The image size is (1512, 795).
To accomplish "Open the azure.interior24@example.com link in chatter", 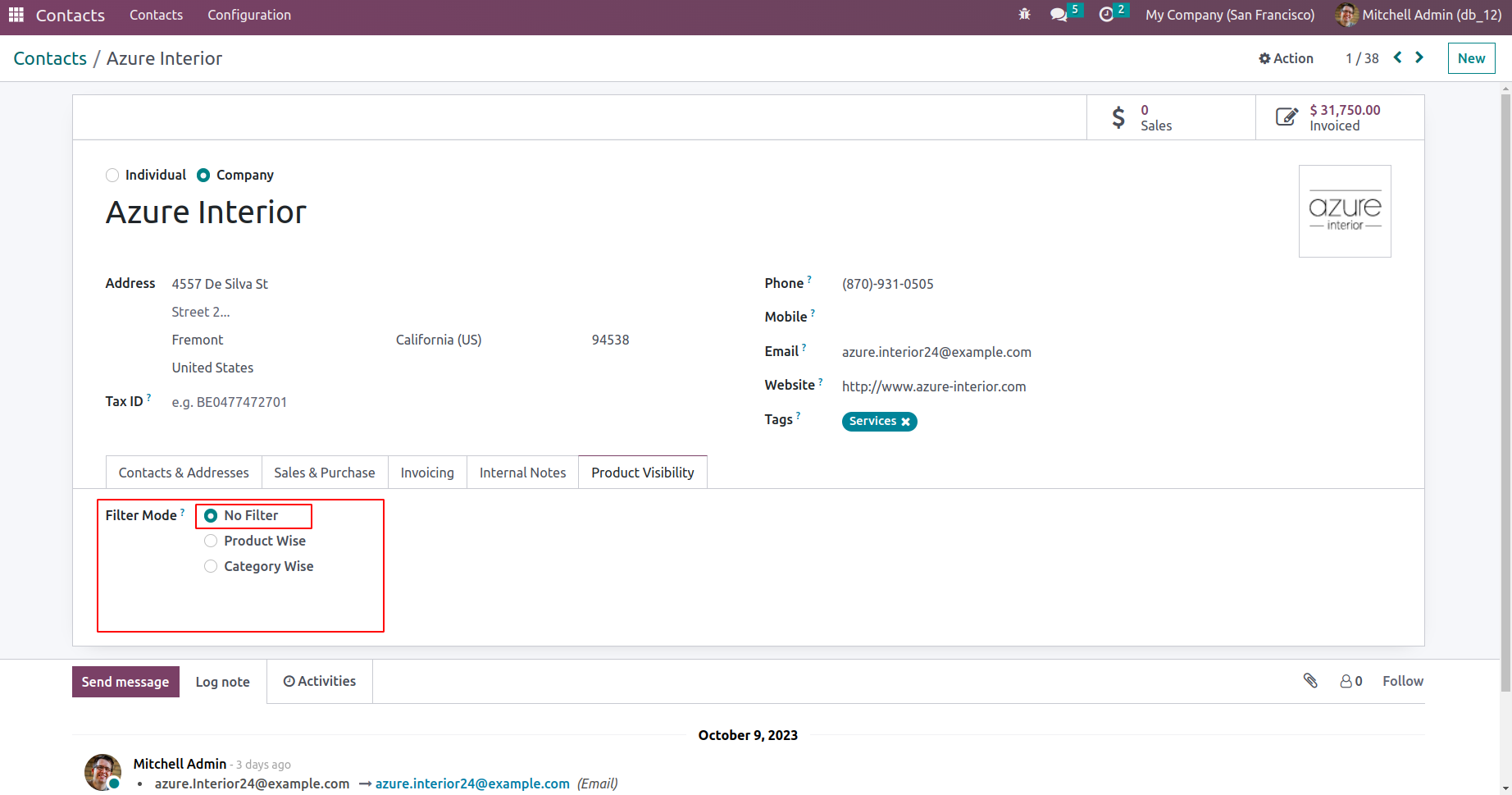I will coord(472,784).
